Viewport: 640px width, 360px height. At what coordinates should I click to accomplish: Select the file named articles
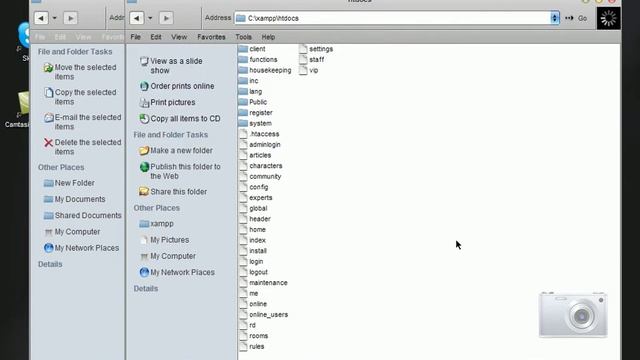pos(260,156)
